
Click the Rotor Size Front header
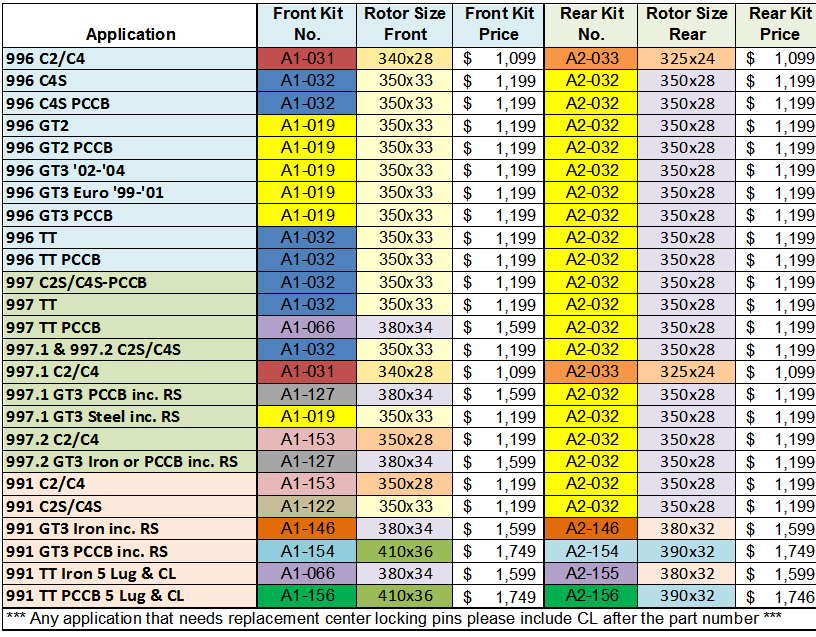[x=405, y=26]
